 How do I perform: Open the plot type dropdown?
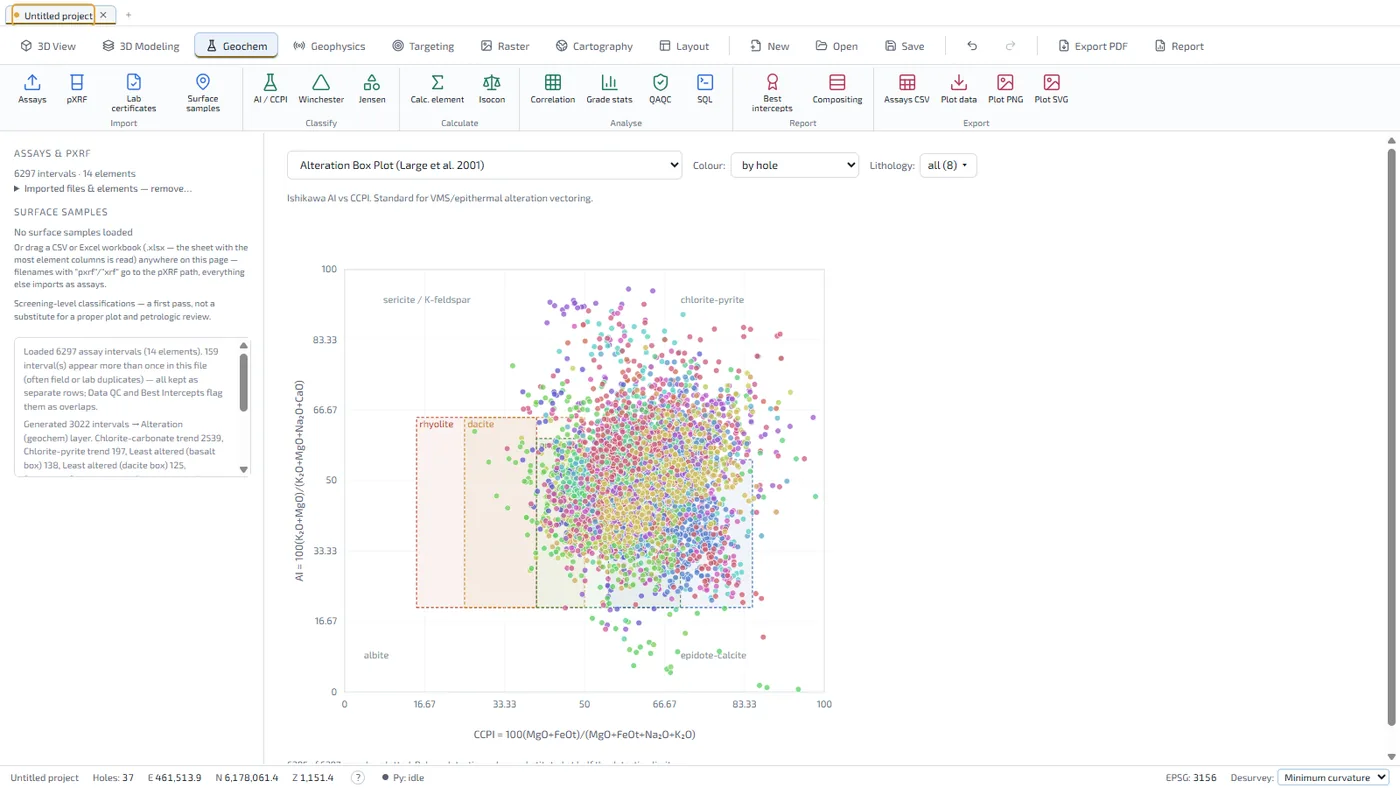click(x=484, y=165)
